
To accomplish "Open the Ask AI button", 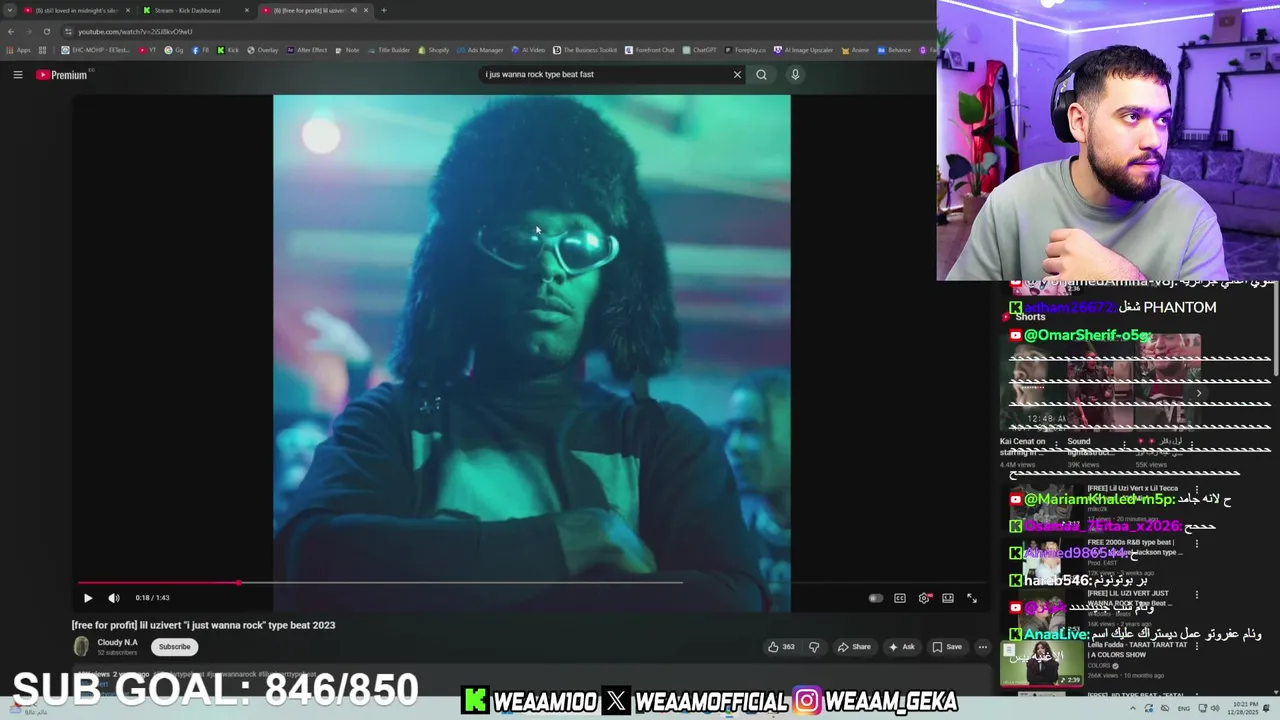I will [901, 647].
